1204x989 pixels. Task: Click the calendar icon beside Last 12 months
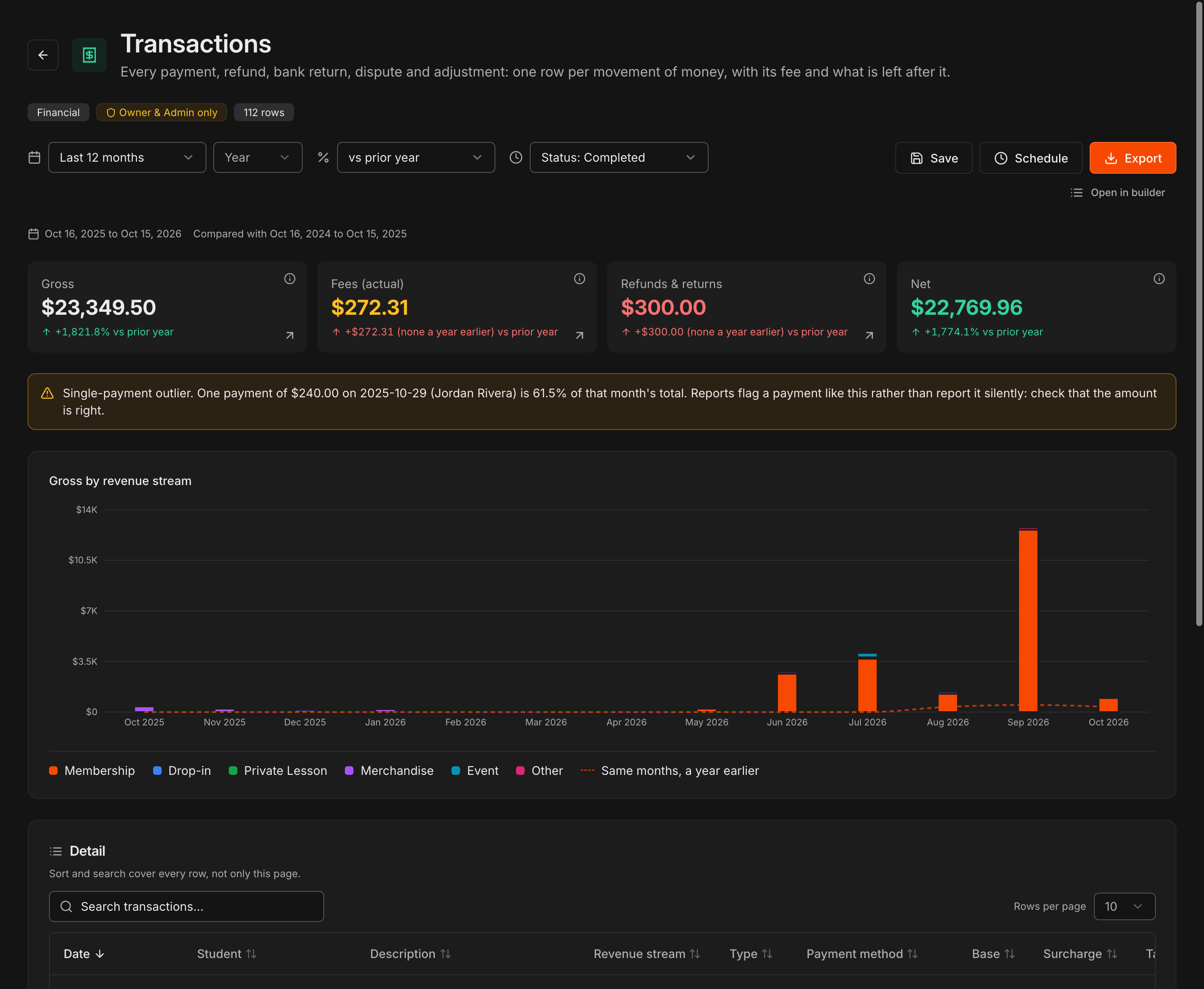(34, 157)
